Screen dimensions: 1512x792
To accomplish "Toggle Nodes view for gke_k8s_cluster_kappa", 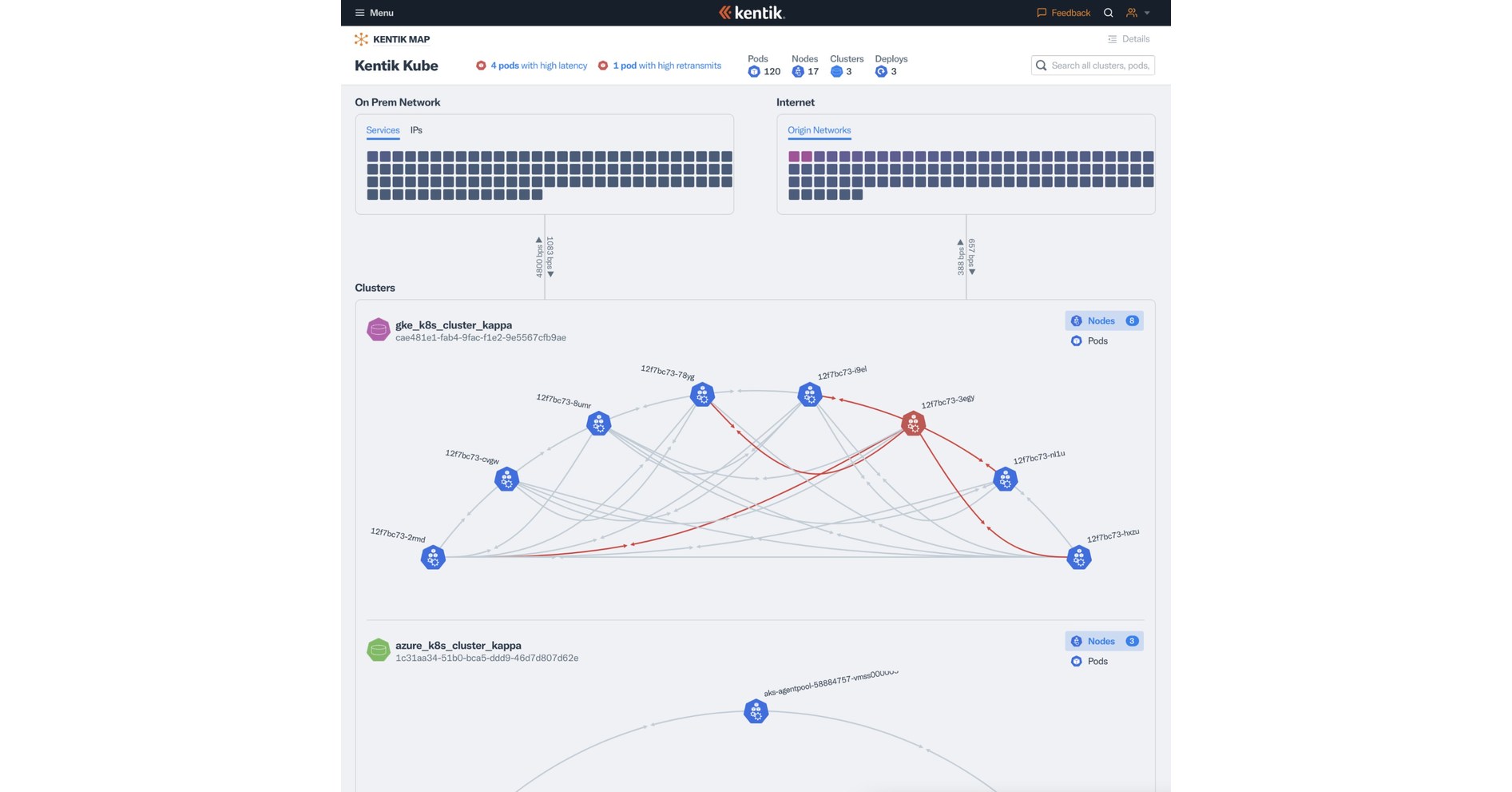I will pos(1103,320).
